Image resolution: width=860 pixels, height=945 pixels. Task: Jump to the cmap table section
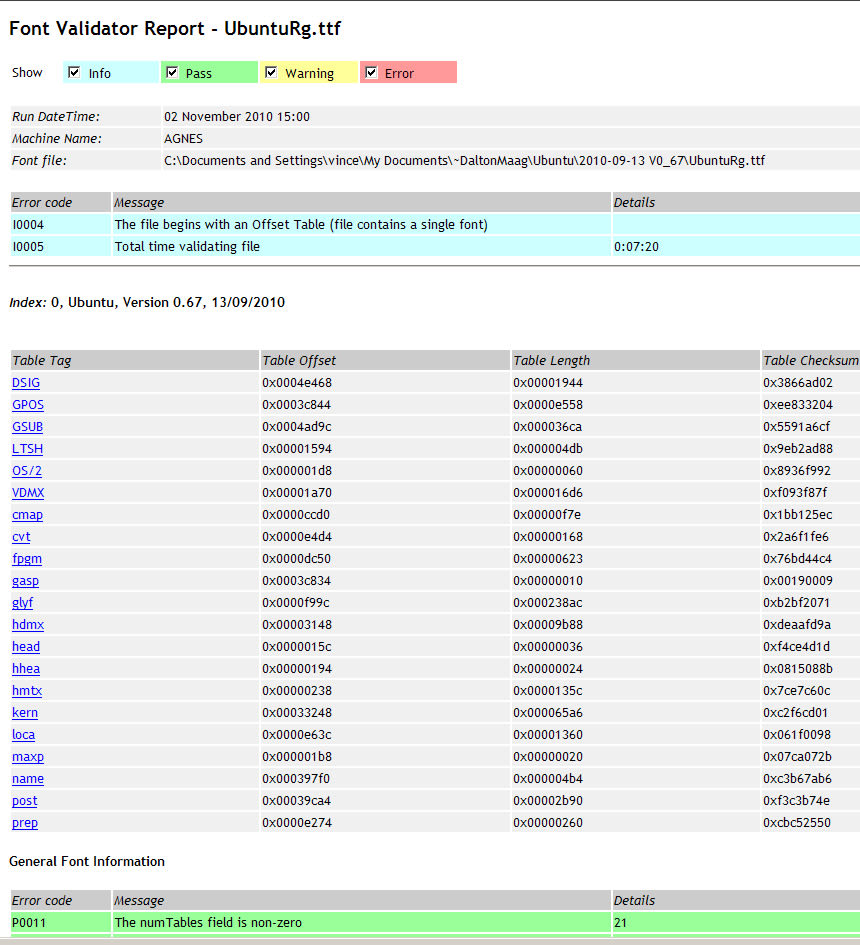coord(27,515)
